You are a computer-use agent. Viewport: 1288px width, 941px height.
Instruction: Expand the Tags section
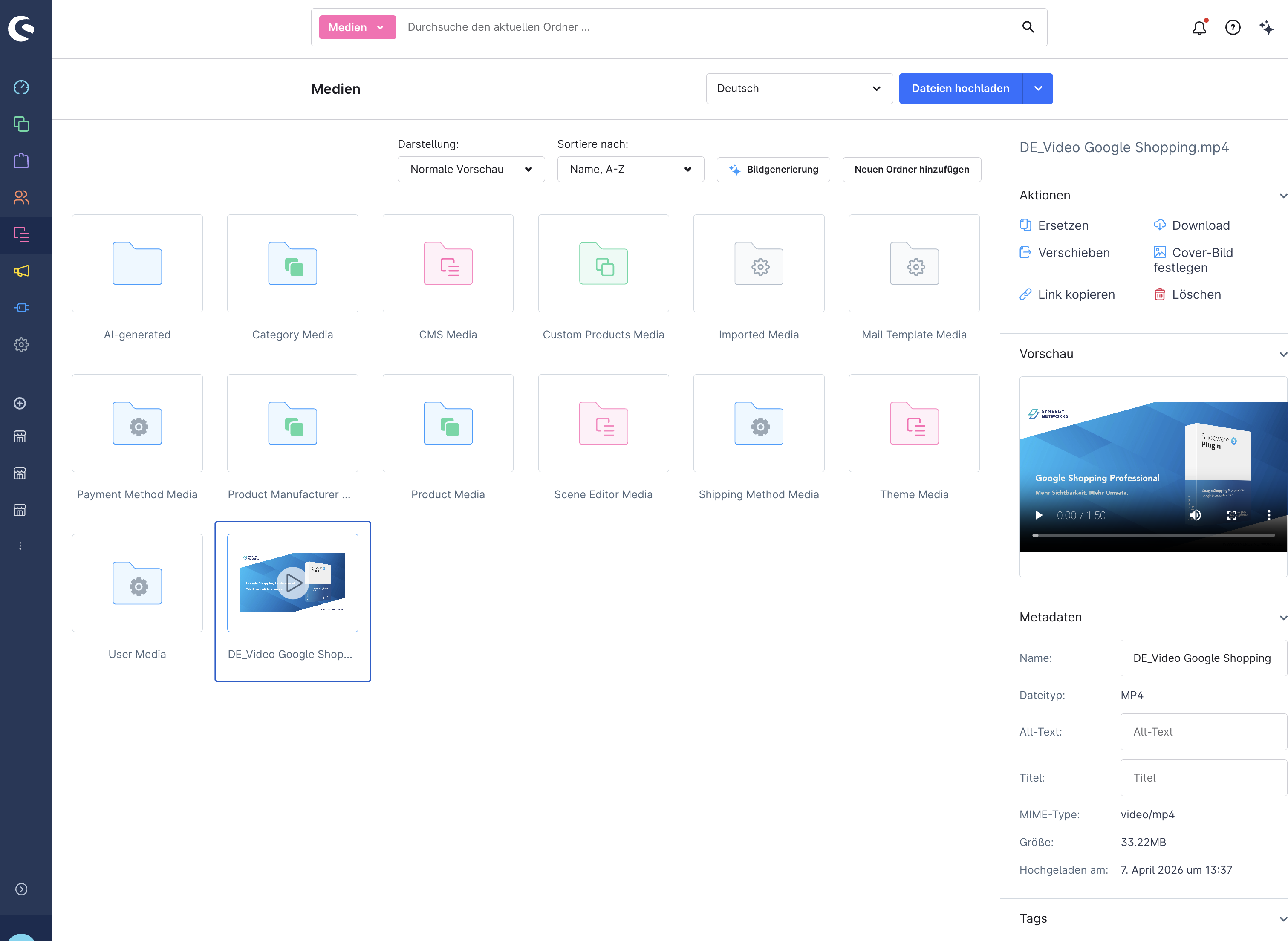coord(1283,919)
